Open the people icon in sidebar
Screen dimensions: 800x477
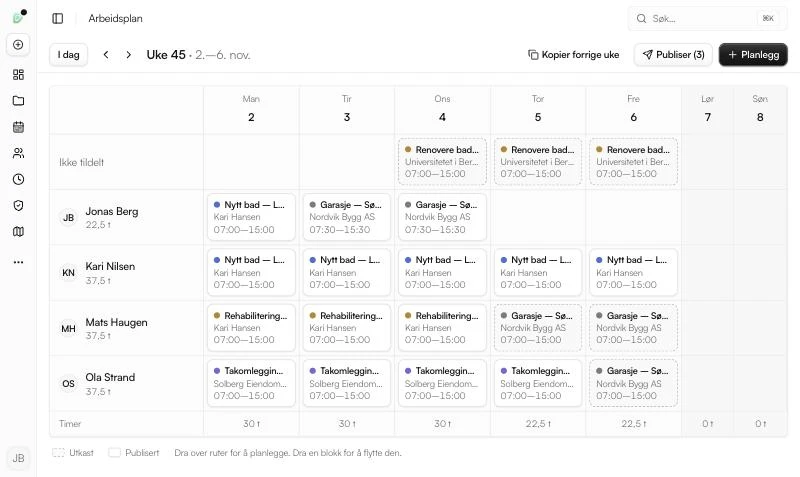coord(18,153)
